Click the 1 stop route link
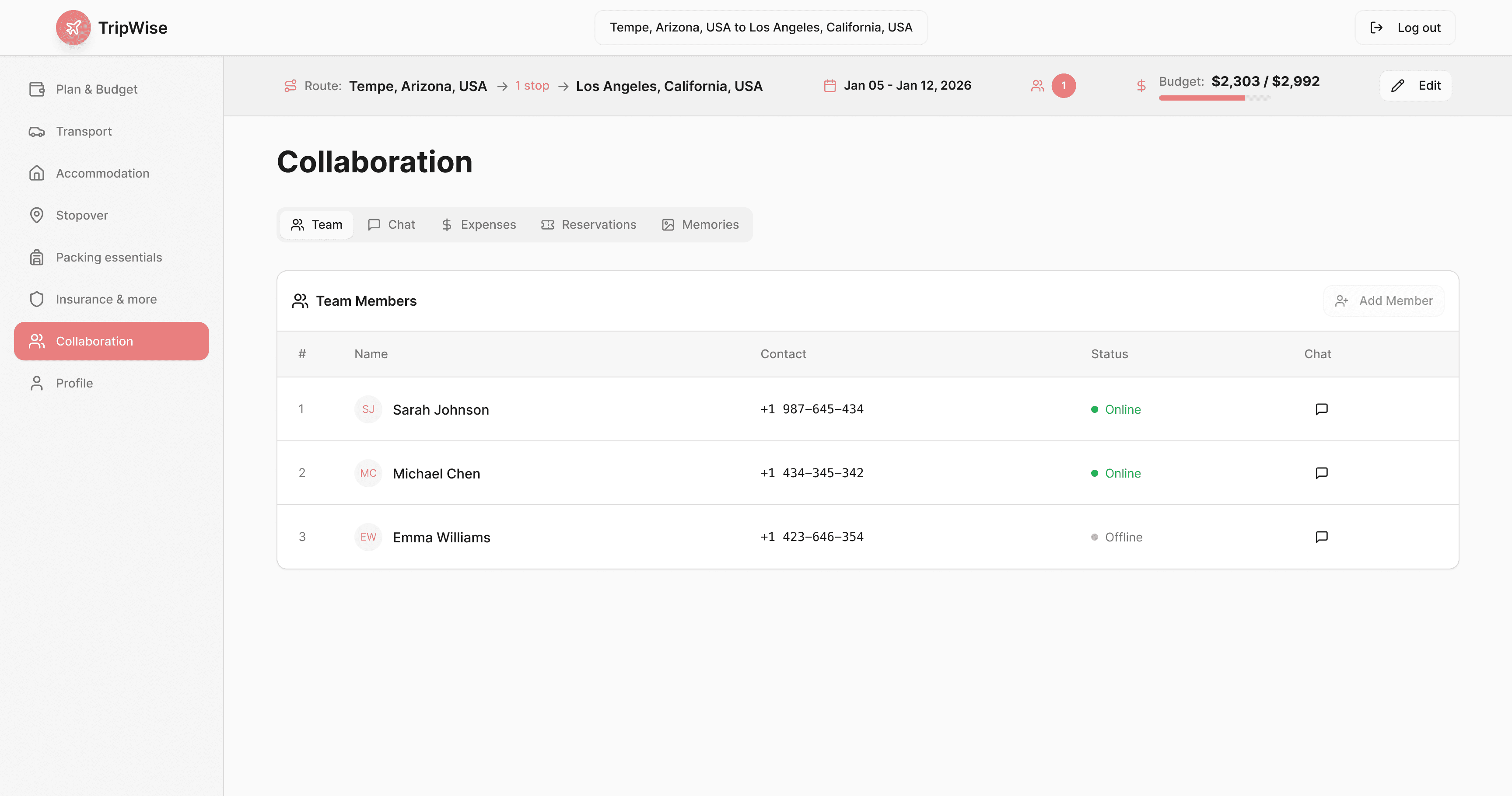 [532, 86]
